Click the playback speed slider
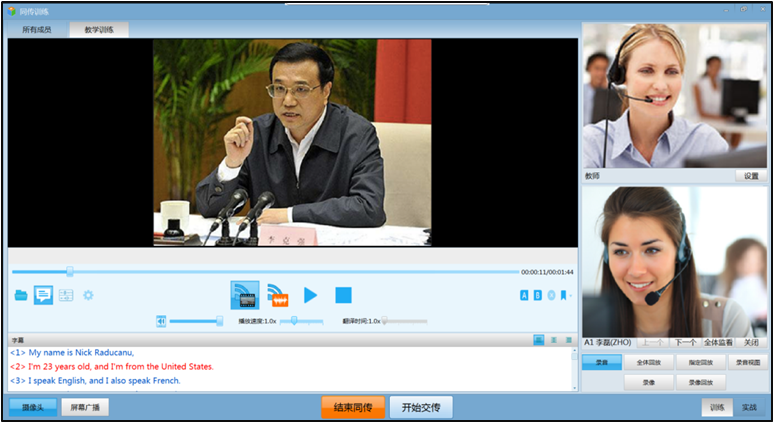 point(302,321)
